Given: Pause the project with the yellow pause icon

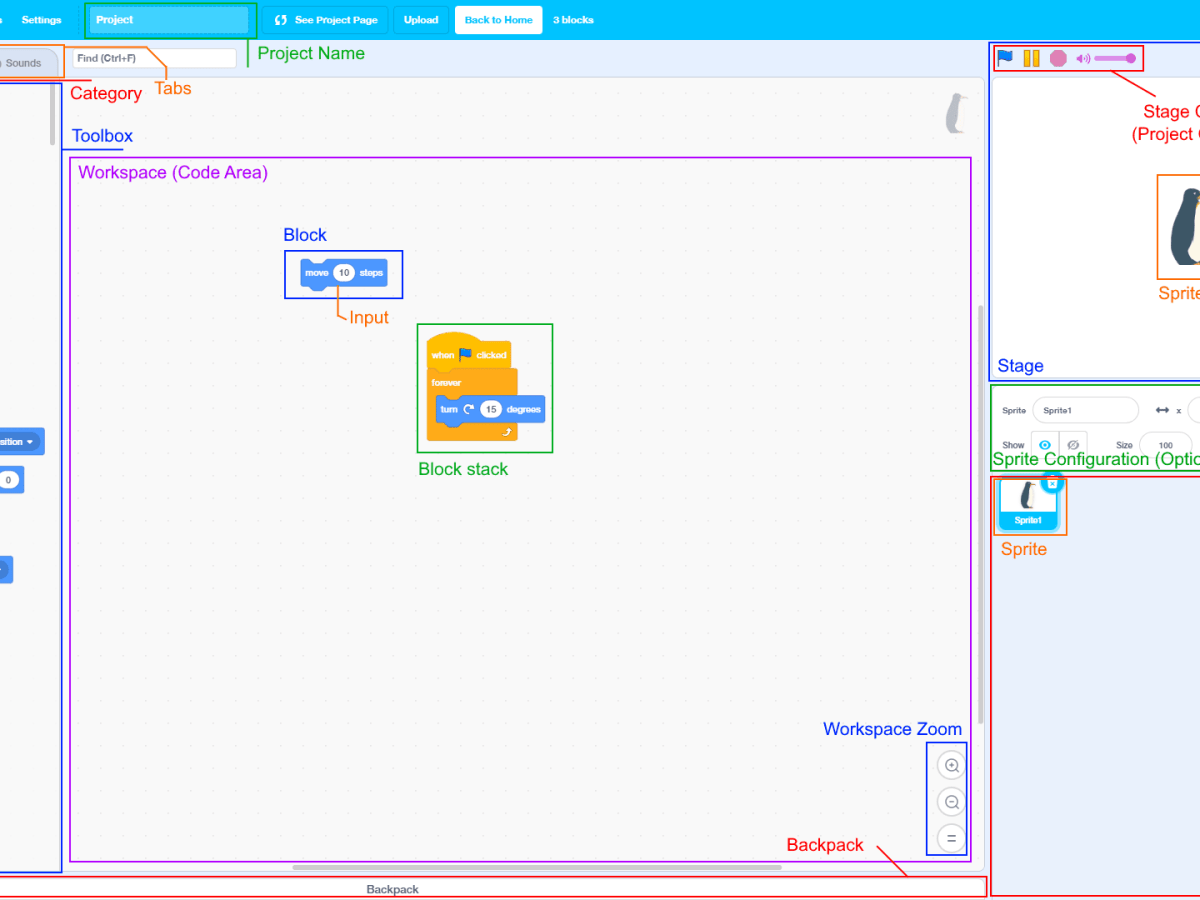Looking at the screenshot, I should (1031, 59).
